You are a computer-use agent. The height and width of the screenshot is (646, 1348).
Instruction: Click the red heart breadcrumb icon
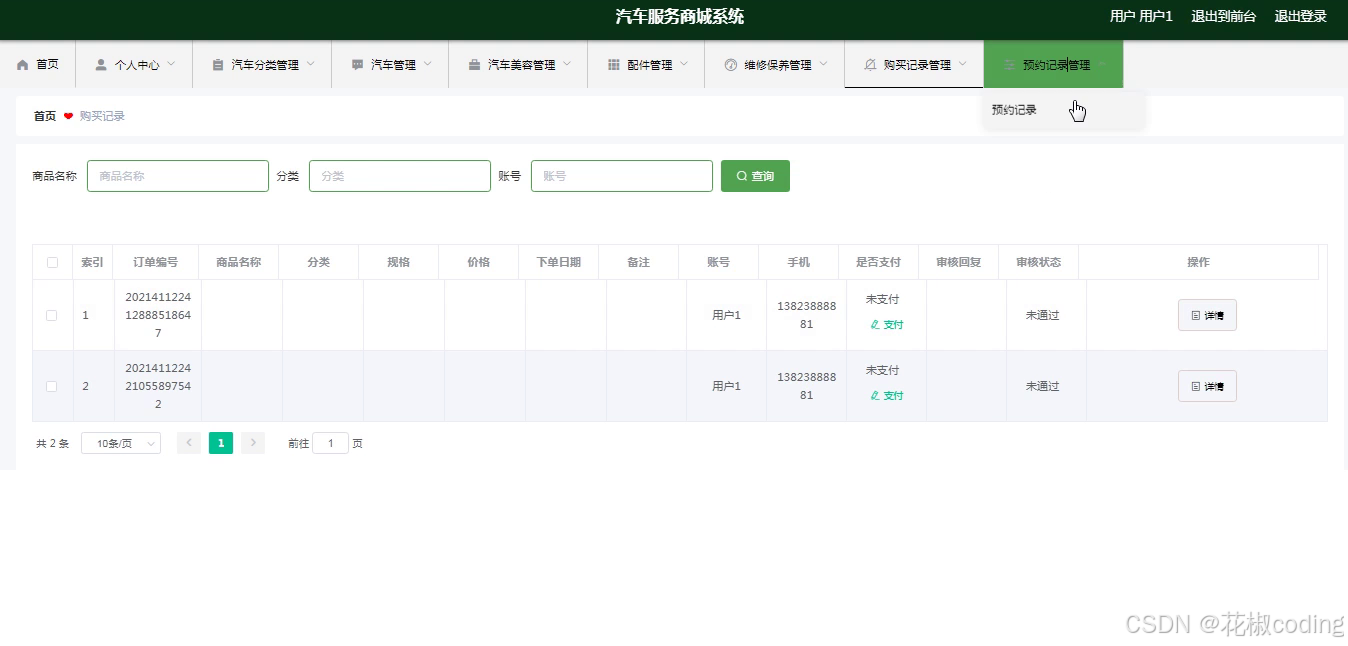(68, 116)
